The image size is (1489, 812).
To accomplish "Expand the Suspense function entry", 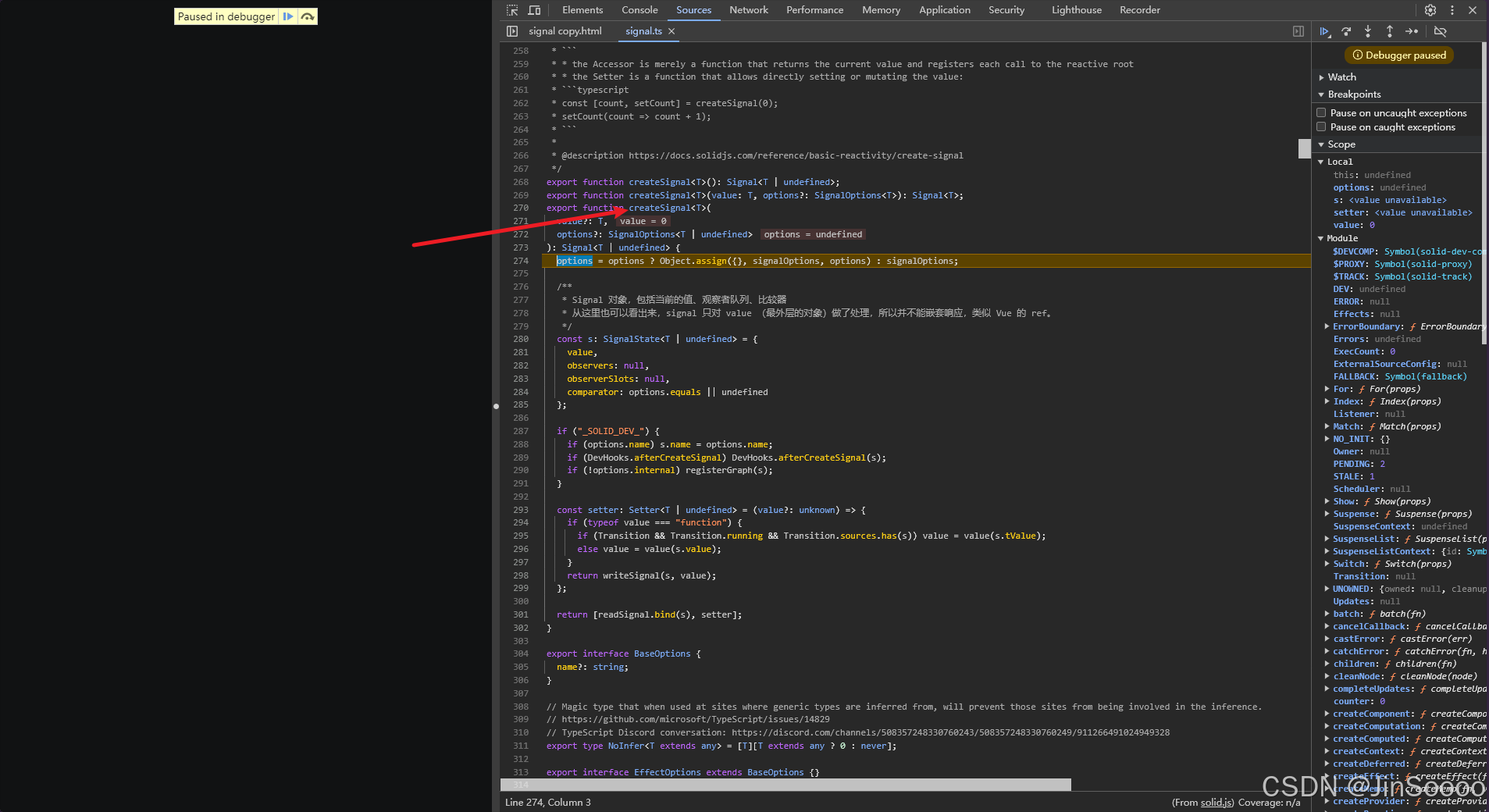I will point(1327,514).
